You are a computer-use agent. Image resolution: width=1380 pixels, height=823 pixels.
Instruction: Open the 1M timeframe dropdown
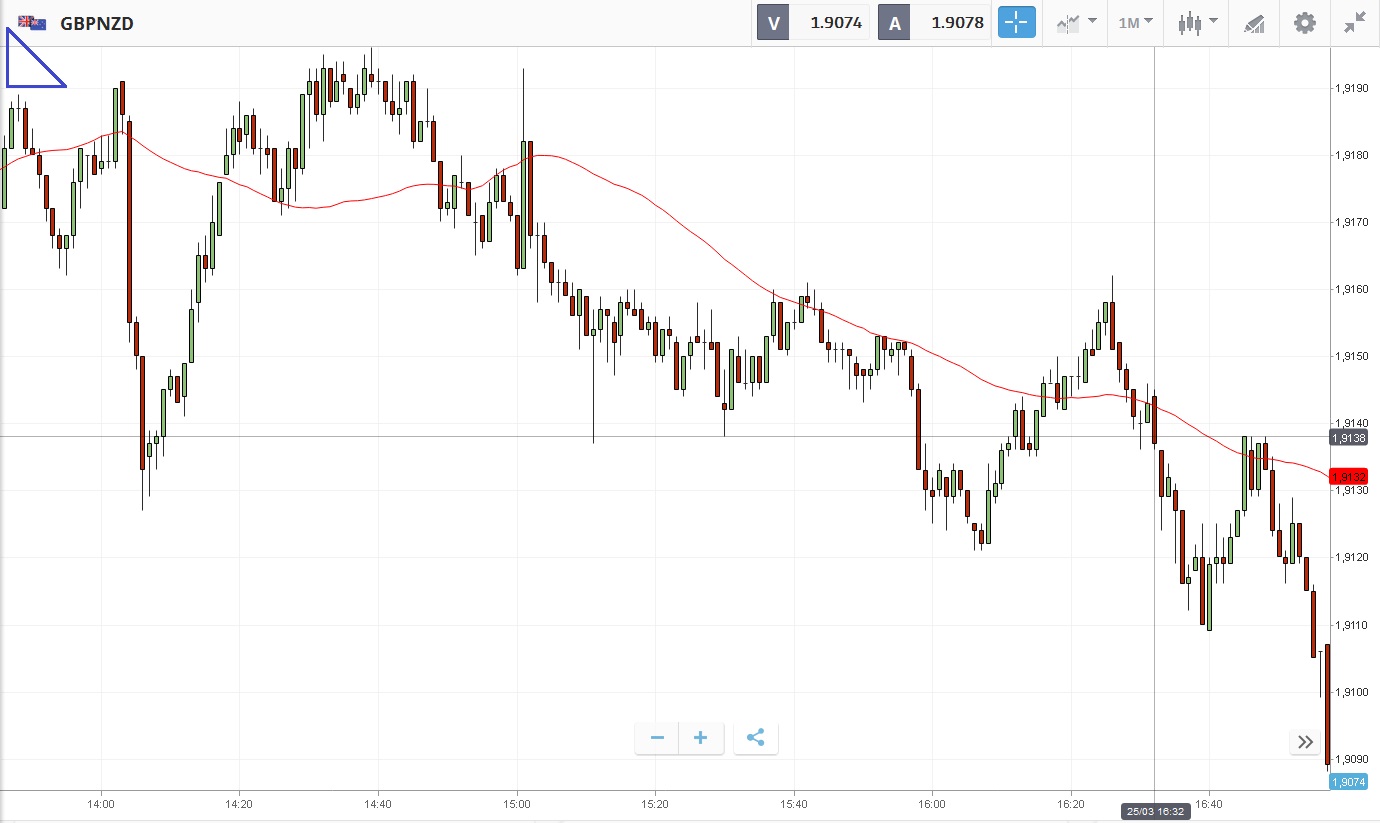point(1136,22)
